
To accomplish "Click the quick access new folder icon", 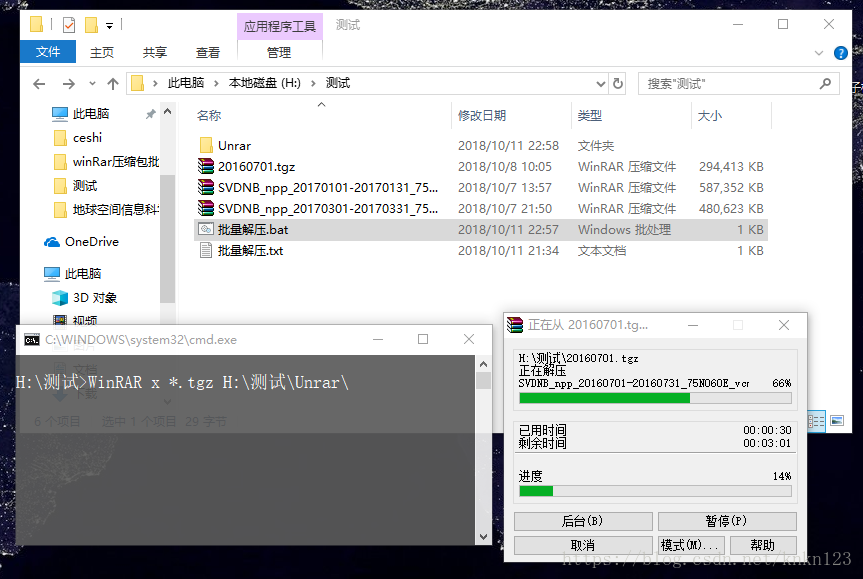I will click(91, 25).
